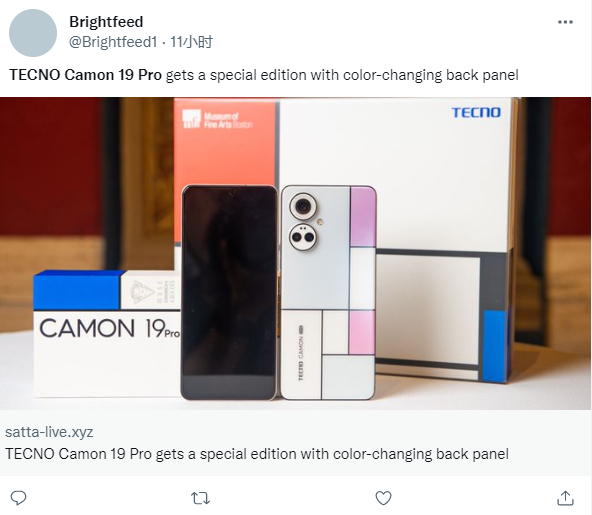Open the satta-live.xyz link domain
The width and height of the screenshot is (592, 515).
(49, 432)
